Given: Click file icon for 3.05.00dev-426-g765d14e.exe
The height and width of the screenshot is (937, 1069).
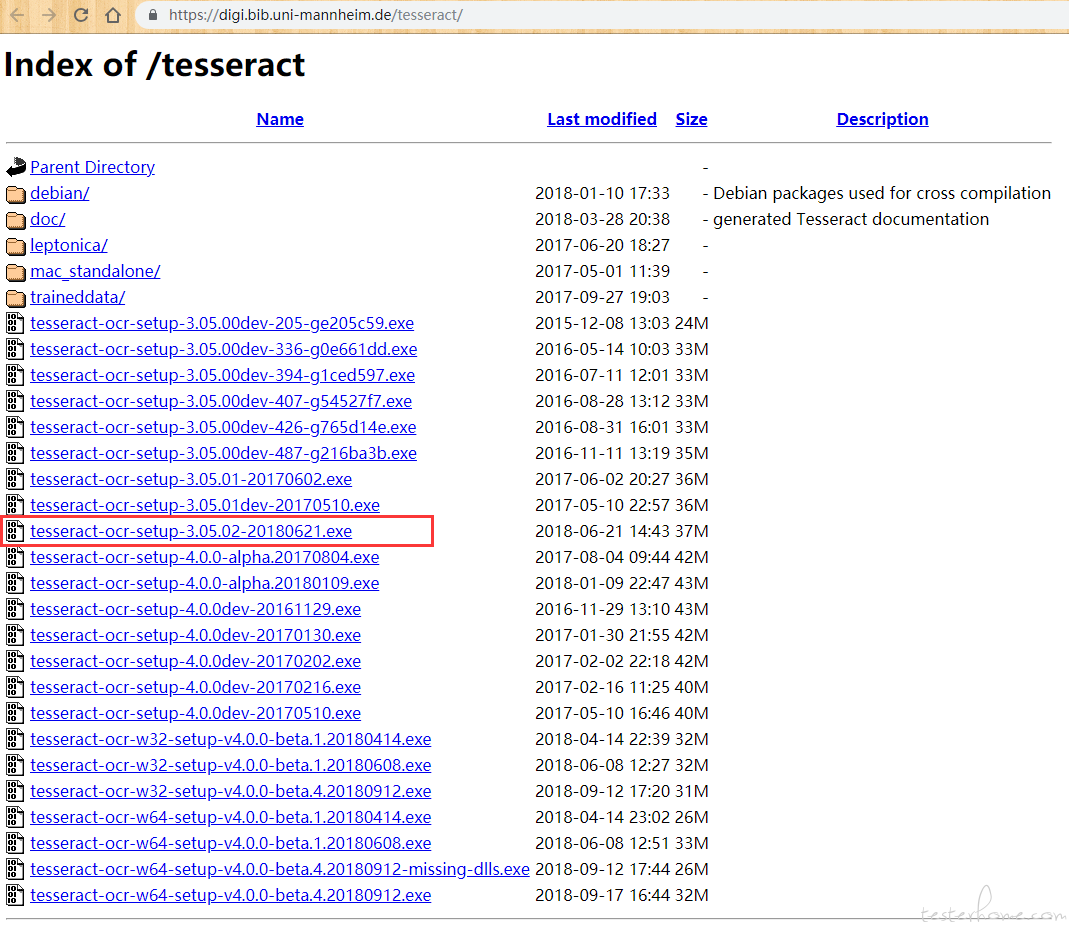Looking at the screenshot, I should pos(15,427).
